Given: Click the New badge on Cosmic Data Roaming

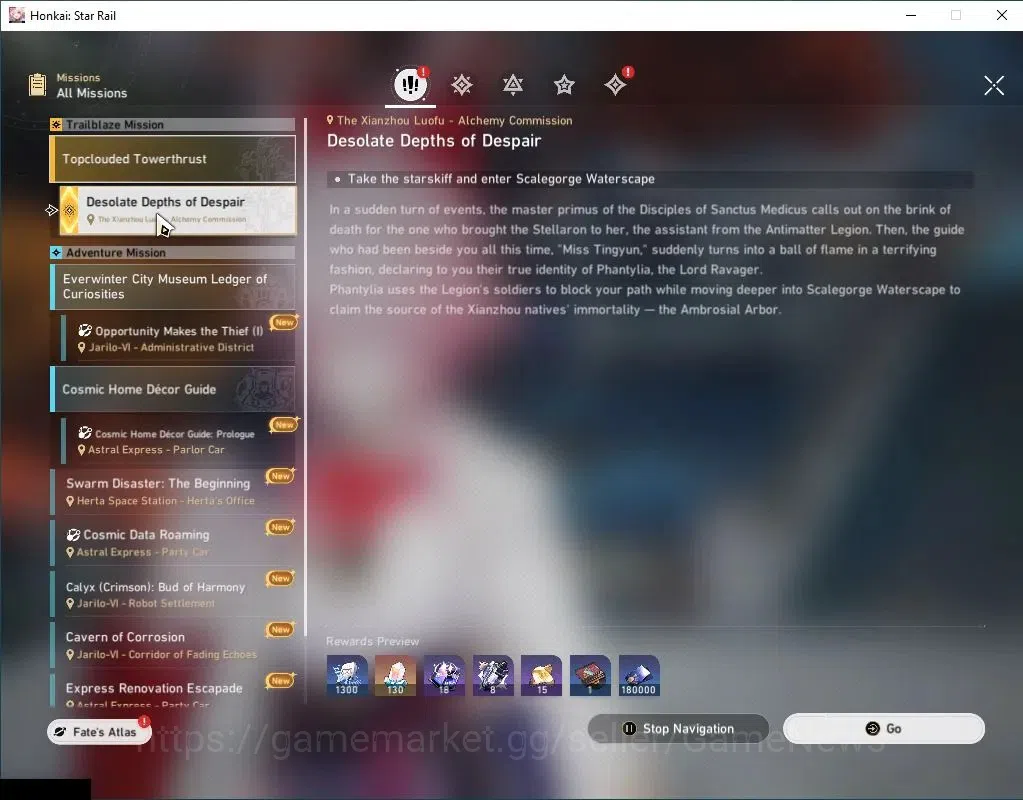Looking at the screenshot, I should pyautogui.click(x=281, y=527).
